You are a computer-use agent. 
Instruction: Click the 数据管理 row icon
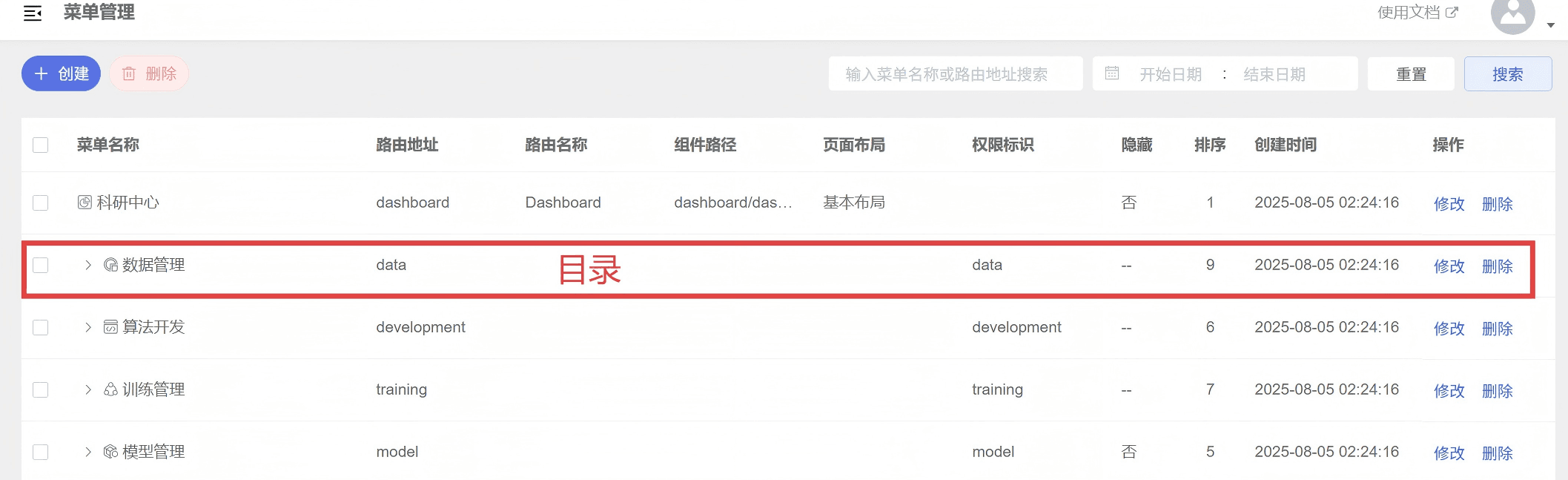point(110,265)
